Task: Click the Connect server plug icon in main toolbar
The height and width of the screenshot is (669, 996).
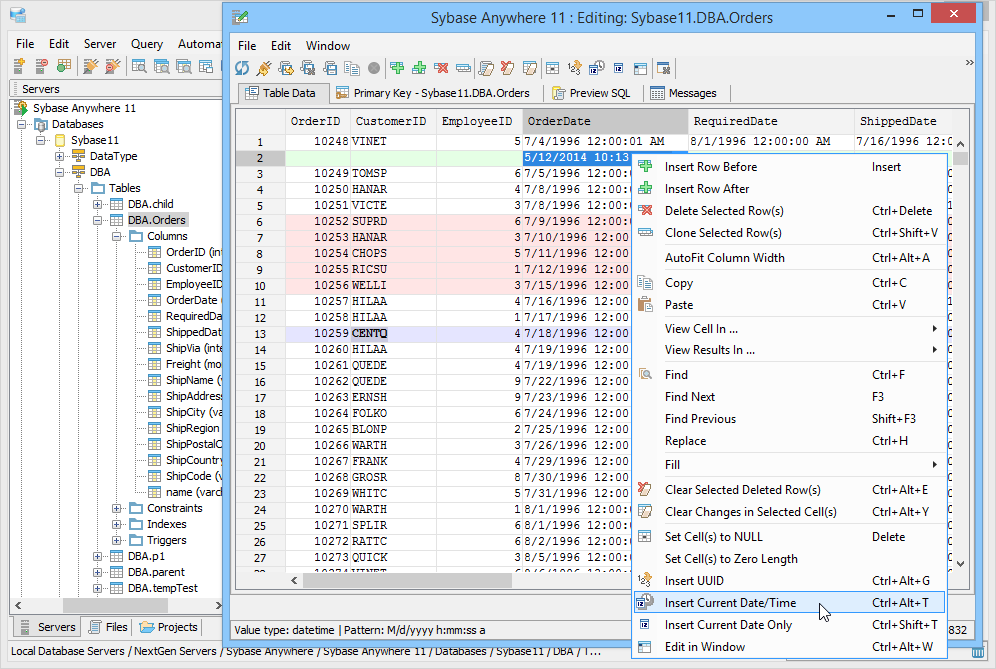Action: click(91, 65)
